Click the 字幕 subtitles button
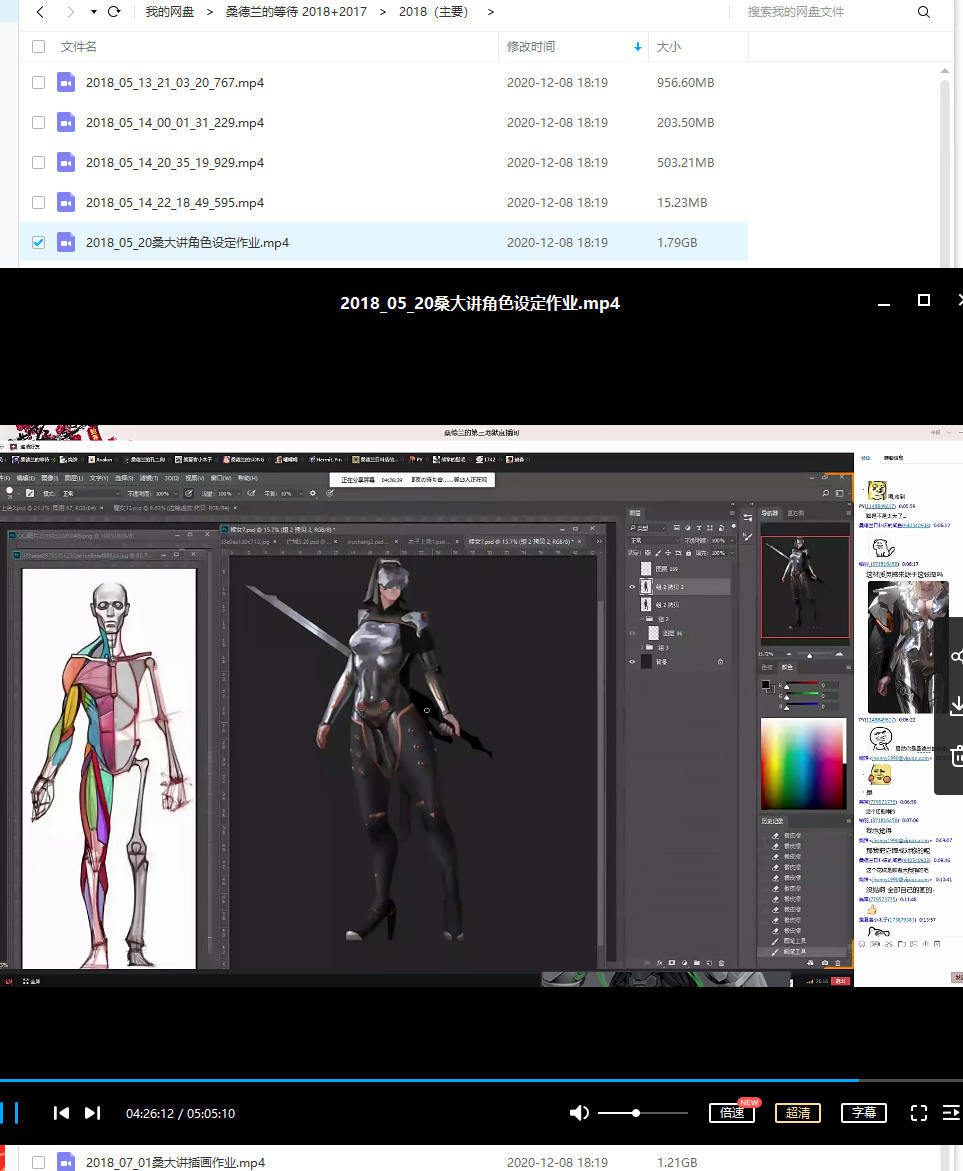 [x=864, y=1113]
